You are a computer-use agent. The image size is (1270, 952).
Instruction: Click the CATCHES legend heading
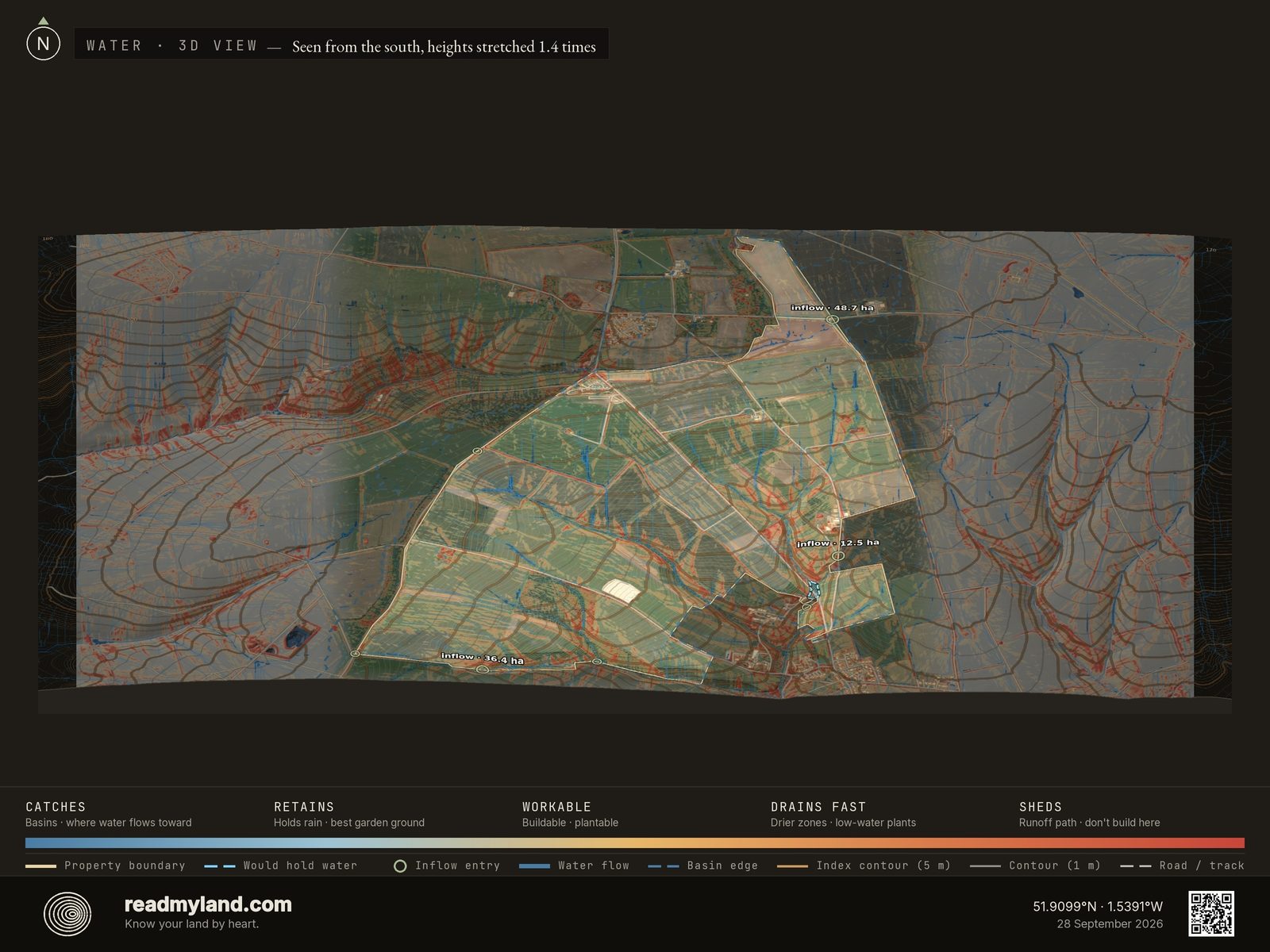click(x=56, y=807)
